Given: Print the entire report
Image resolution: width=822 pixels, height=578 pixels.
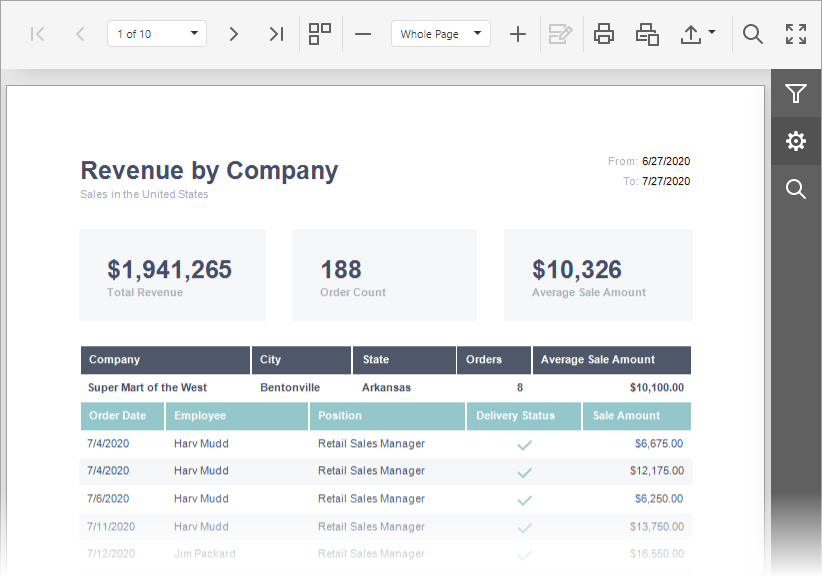Looking at the screenshot, I should click(604, 34).
